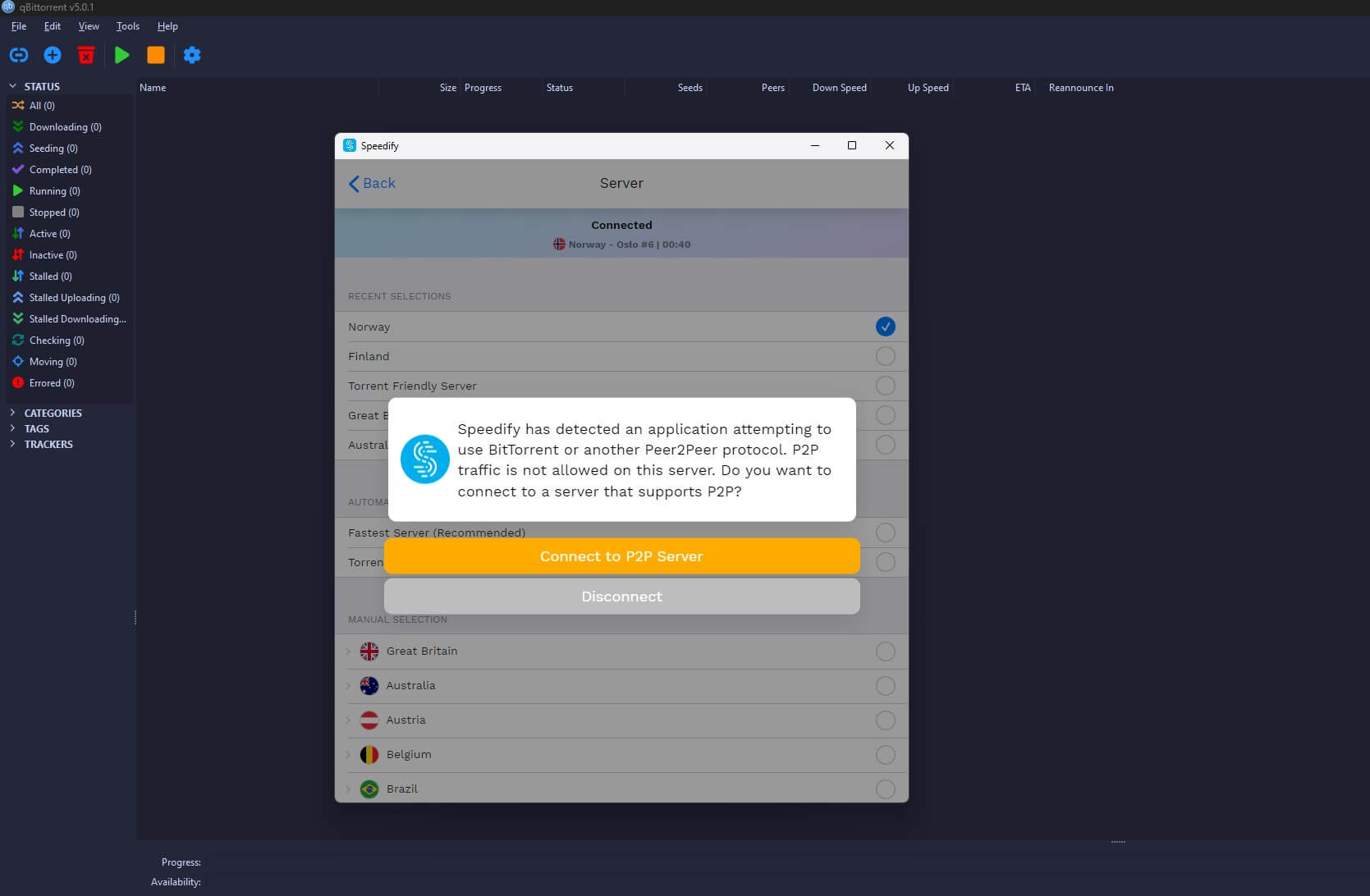Select Fastest Server (Recommended) radio
This screenshot has width=1370, height=896.
coord(885,533)
